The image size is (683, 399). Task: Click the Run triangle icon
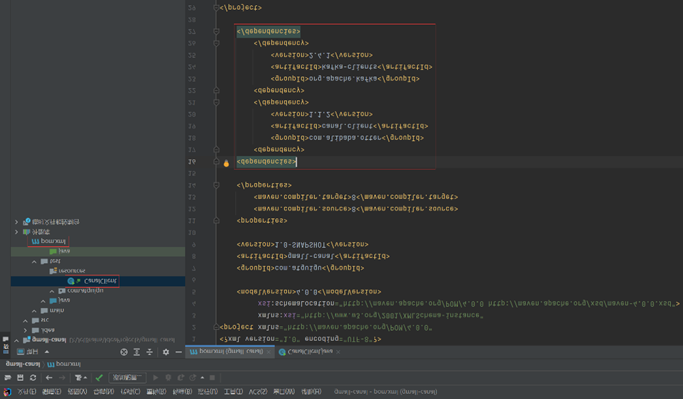coord(155,378)
